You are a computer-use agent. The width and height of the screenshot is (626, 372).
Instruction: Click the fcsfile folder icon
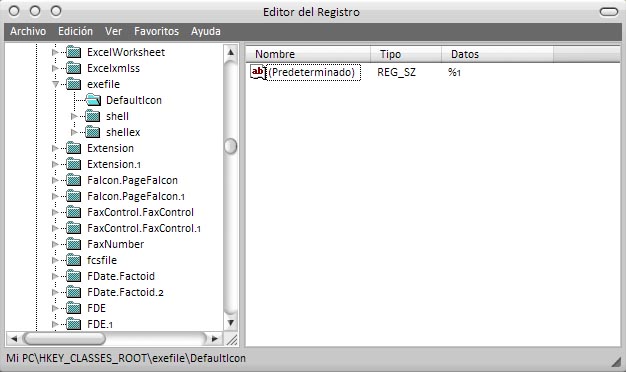point(73,260)
